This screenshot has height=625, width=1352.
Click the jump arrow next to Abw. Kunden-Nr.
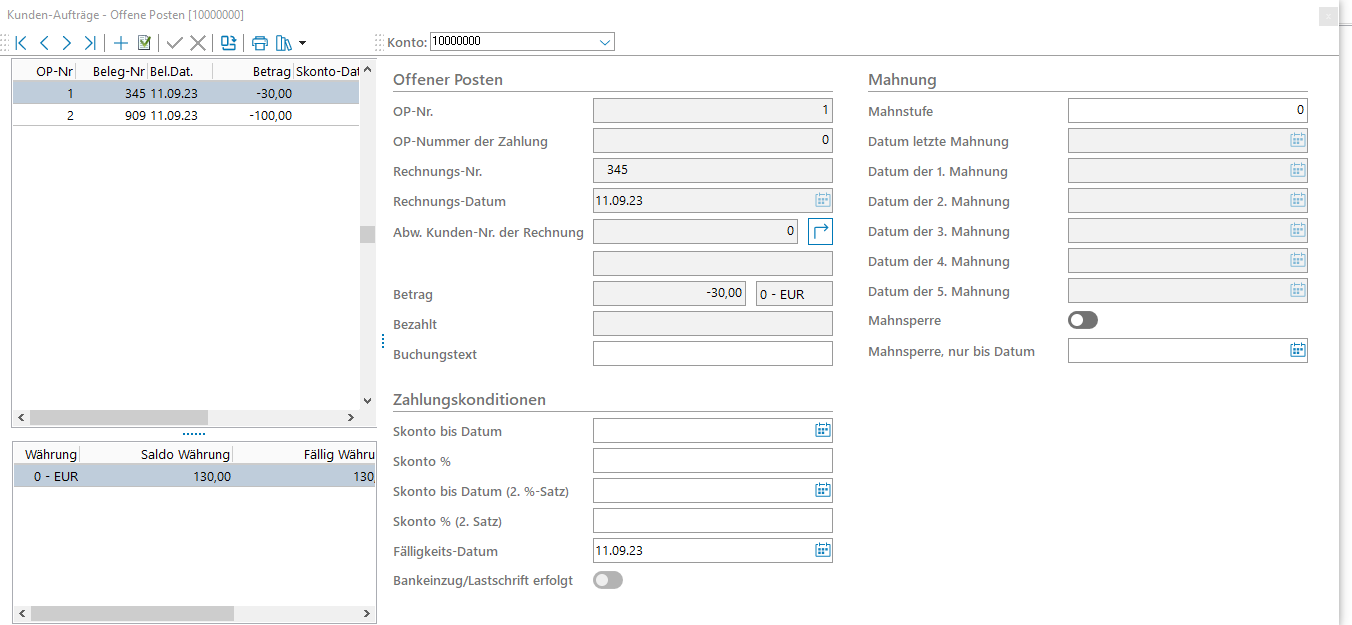click(820, 232)
